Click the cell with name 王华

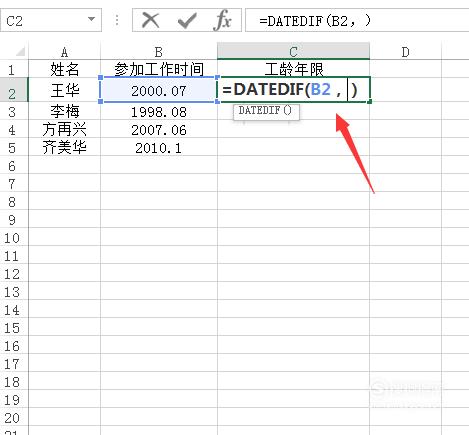click(x=64, y=90)
